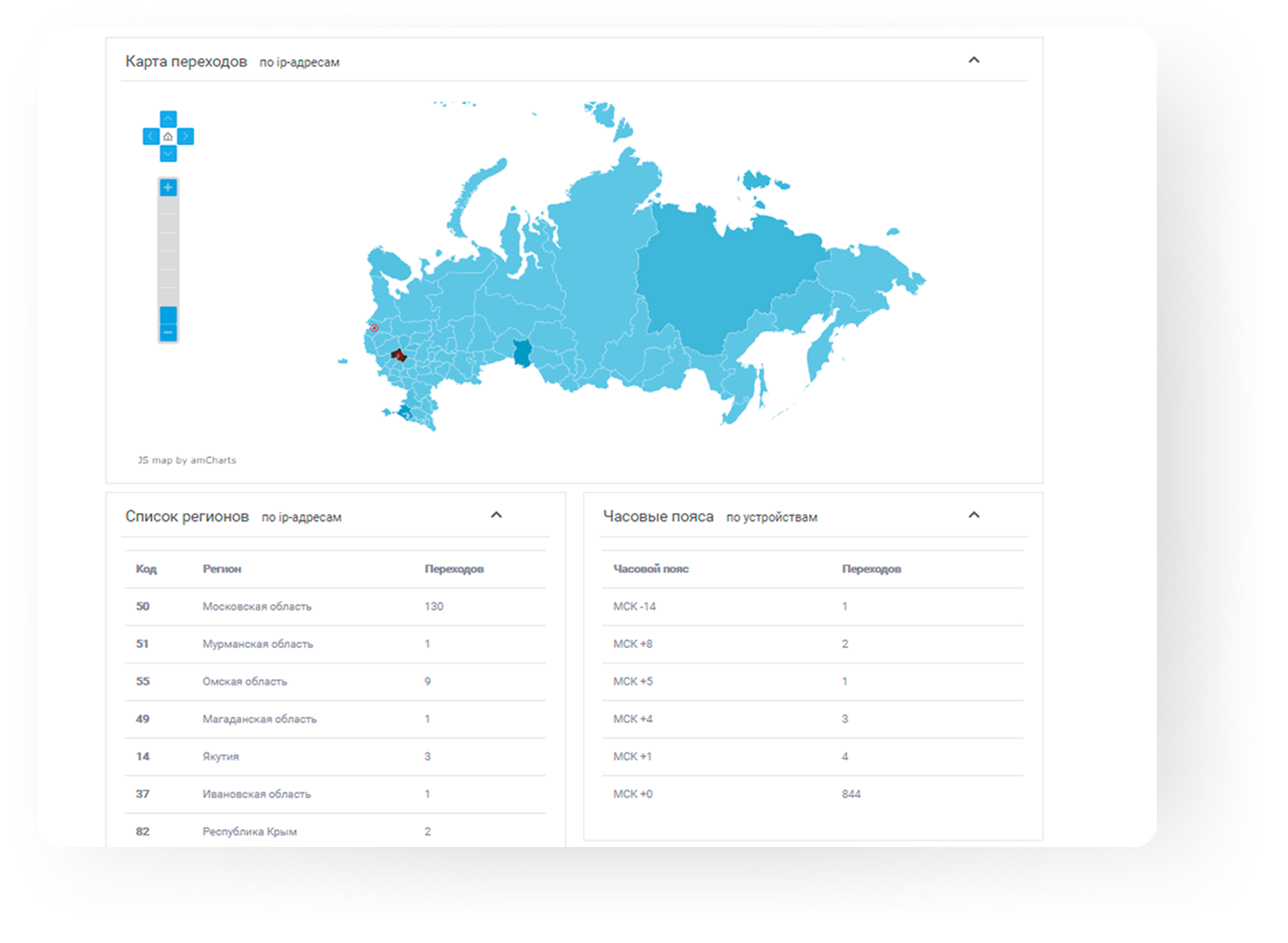Pan the map left using the arrow control
The height and width of the screenshot is (943, 1288).
point(152,136)
